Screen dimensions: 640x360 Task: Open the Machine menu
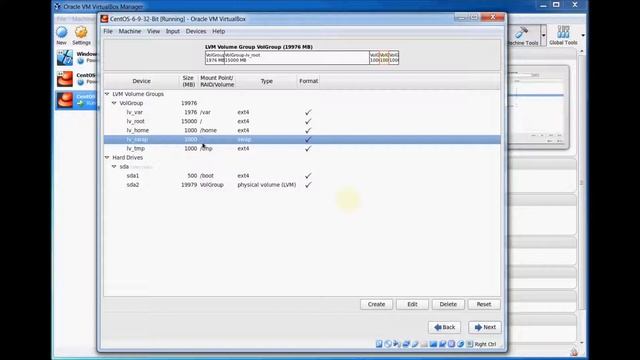(x=130, y=31)
